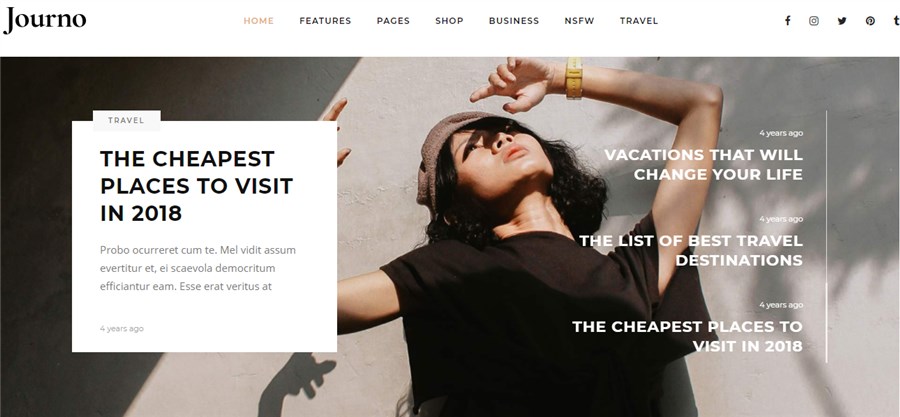Click the vertical slider progress line
The width and height of the screenshot is (900, 417).
click(826, 236)
